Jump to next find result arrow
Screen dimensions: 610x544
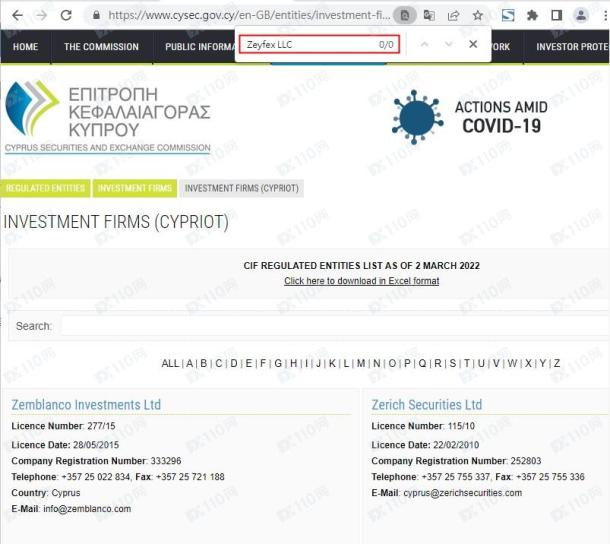(449, 44)
